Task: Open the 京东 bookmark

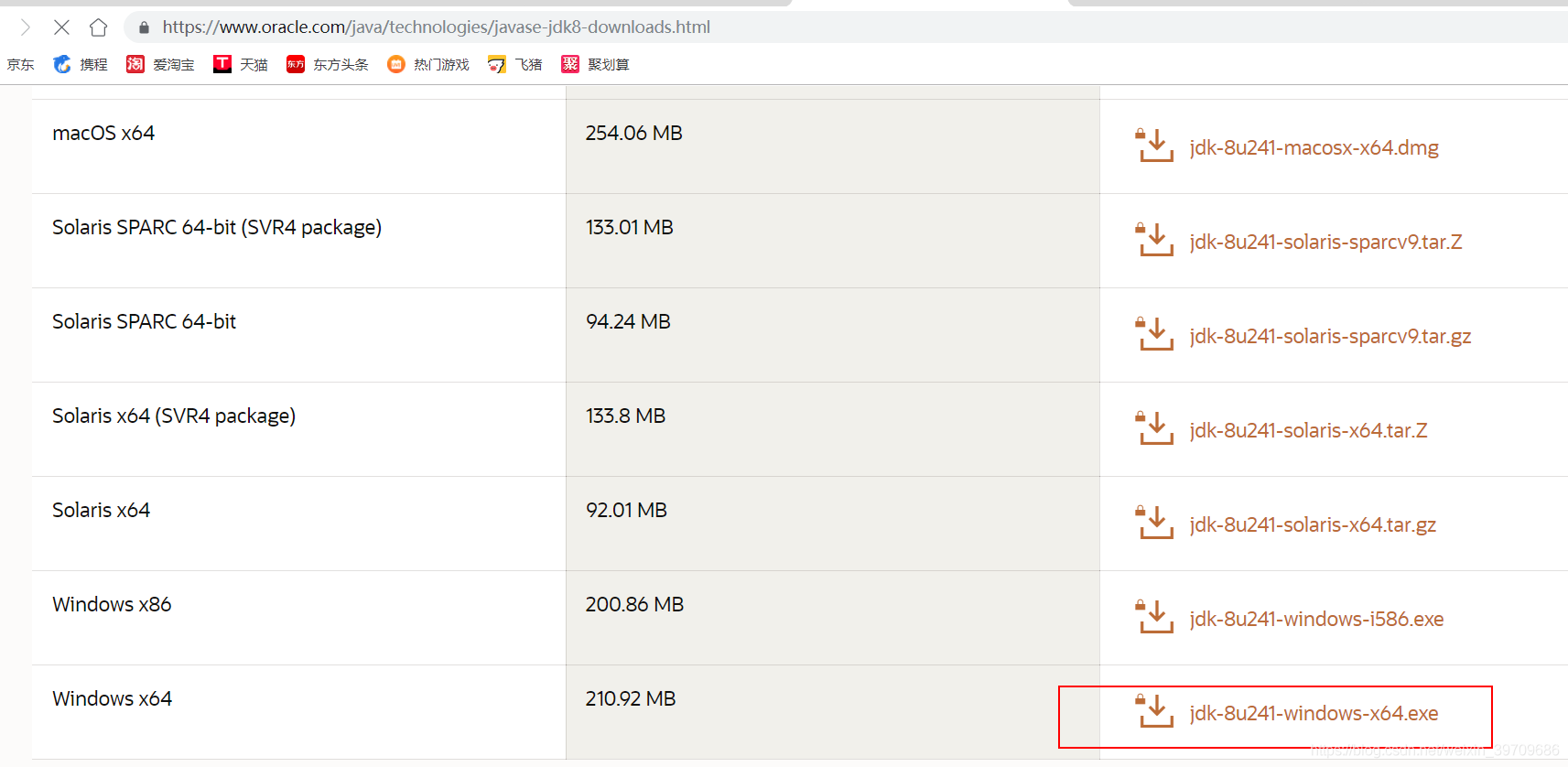Action: (x=20, y=64)
